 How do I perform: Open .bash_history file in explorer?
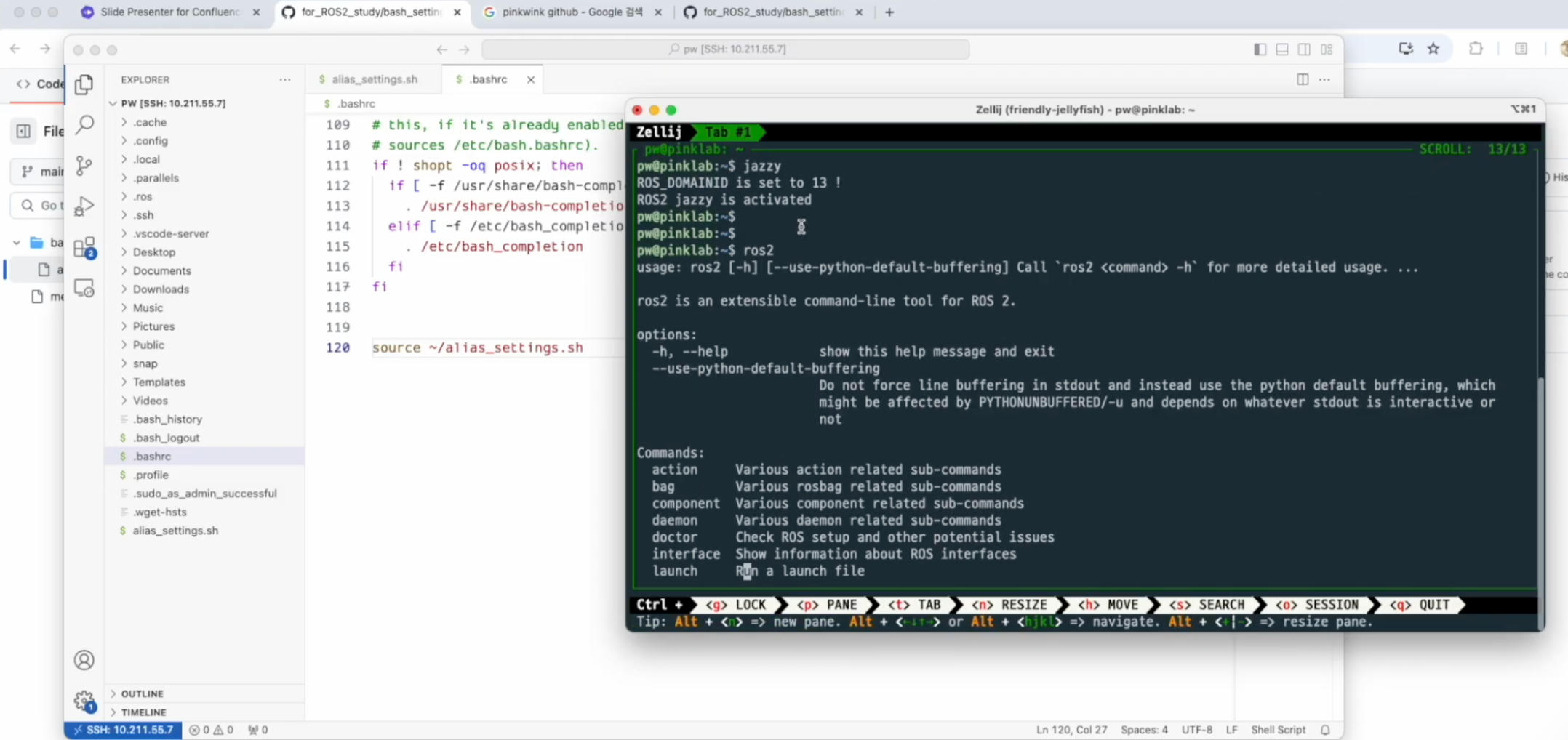(167, 419)
